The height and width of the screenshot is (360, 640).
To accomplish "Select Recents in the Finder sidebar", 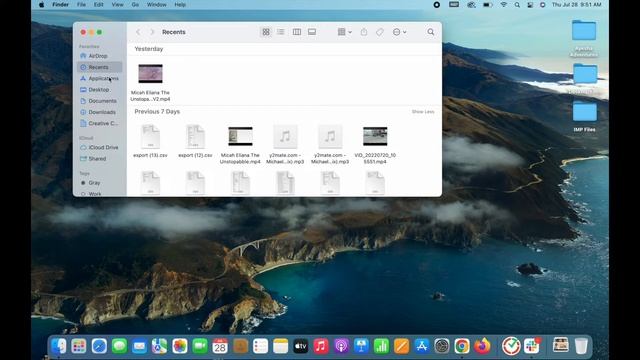I will (x=99, y=67).
